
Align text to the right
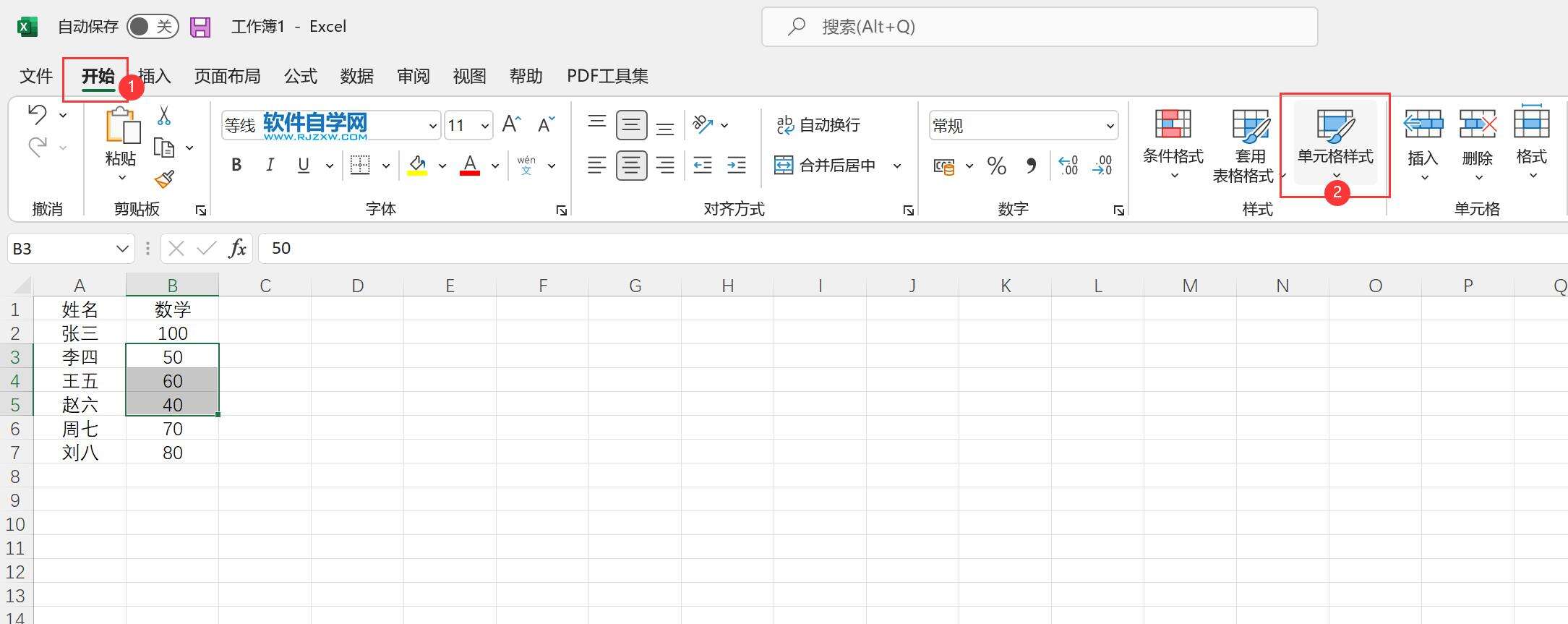665,166
